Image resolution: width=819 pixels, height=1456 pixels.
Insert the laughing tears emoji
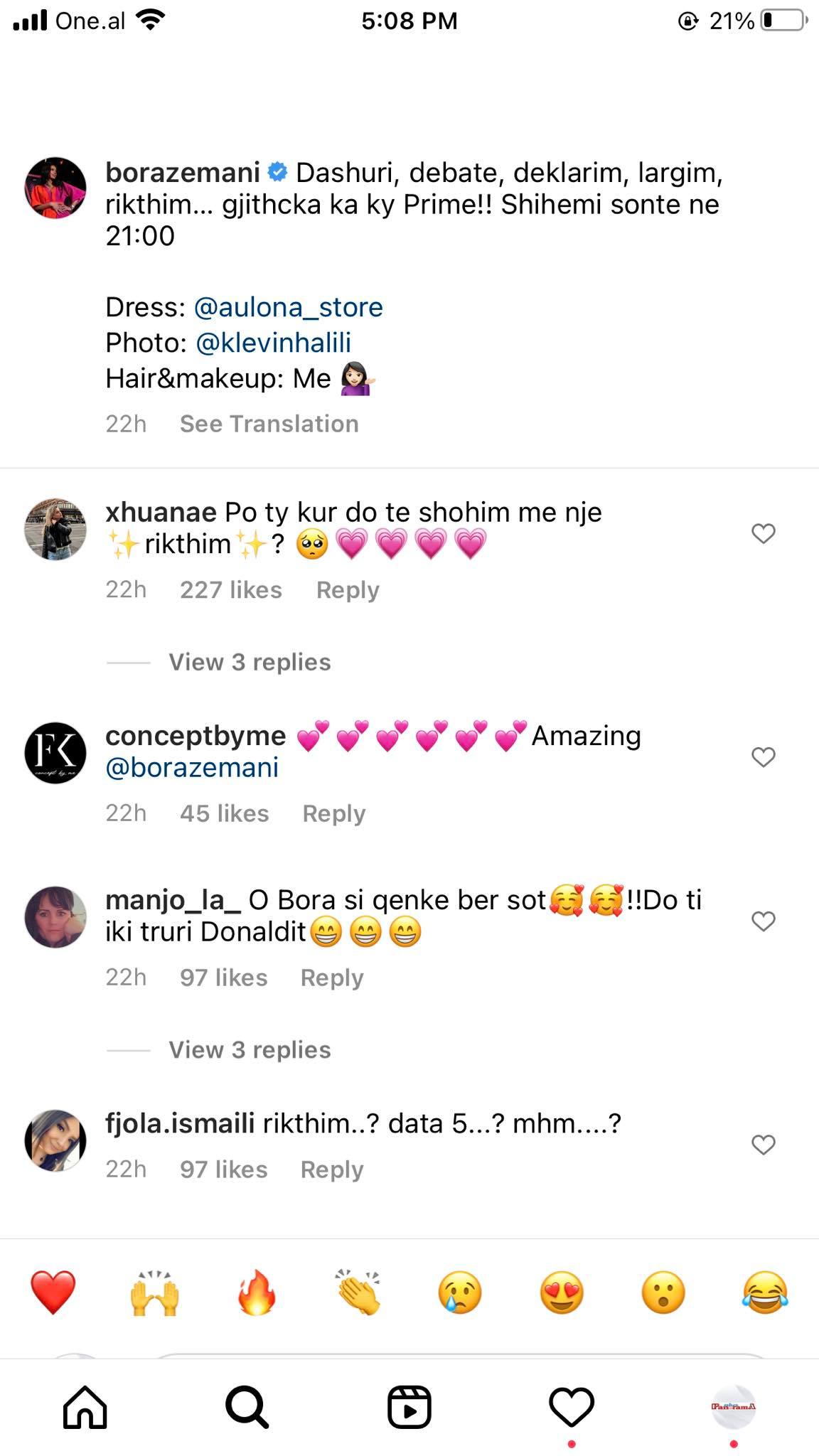[765, 1292]
